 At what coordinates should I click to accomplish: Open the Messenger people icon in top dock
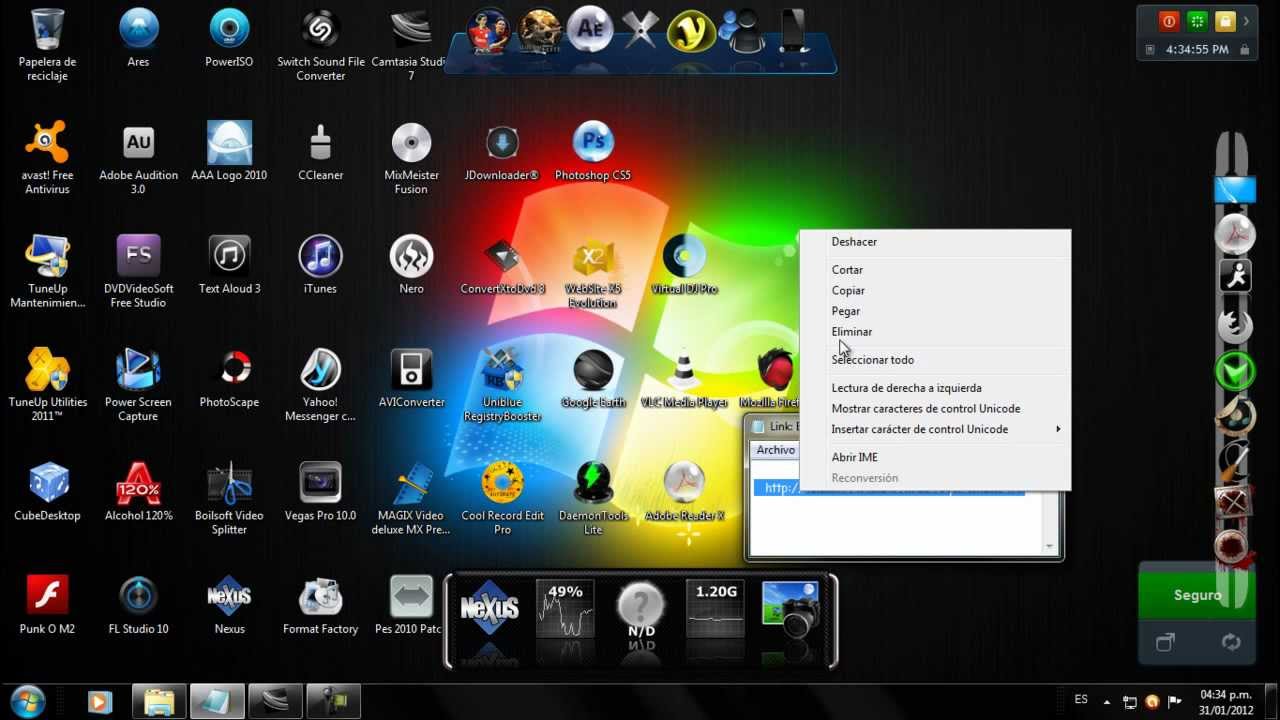coord(742,30)
